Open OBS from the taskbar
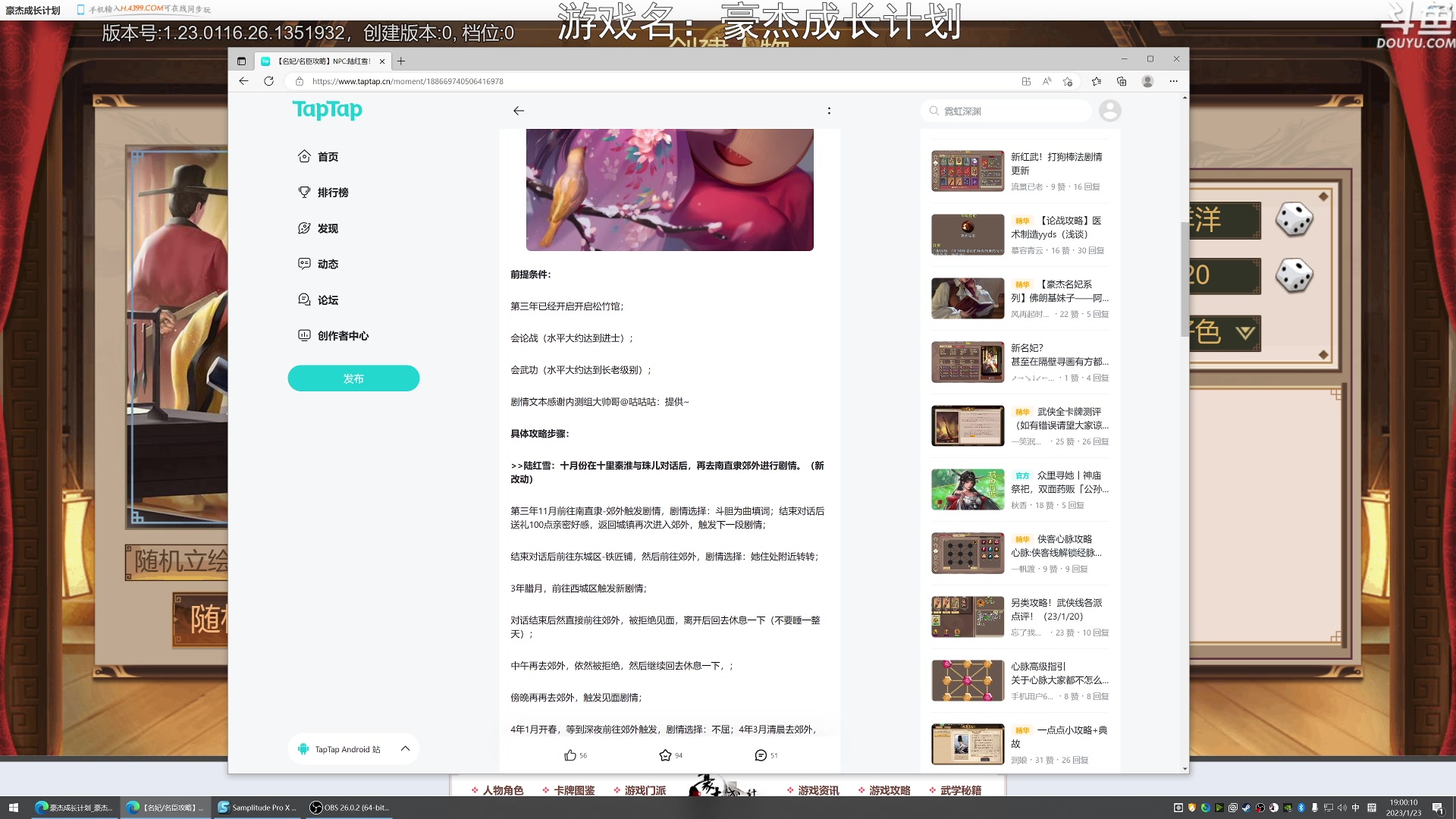The image size is (1456, 819). tap(350, 808)
